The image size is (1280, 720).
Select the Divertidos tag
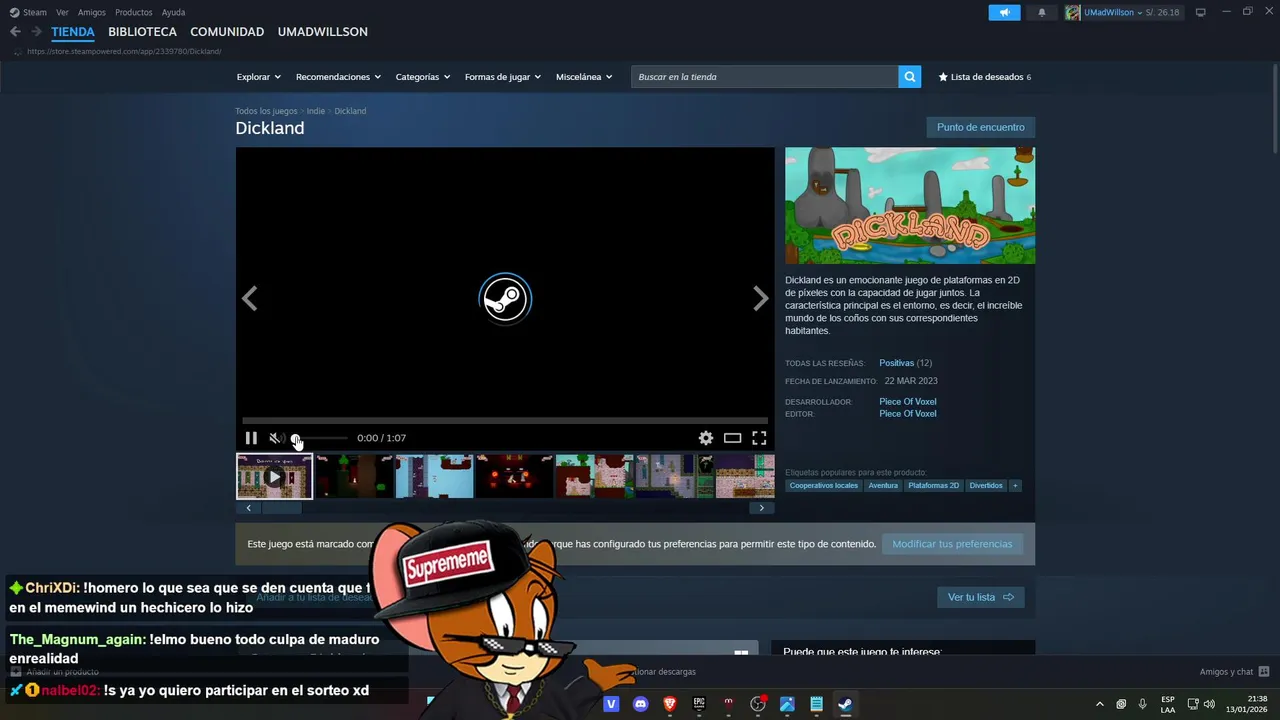tap(986, 486)
